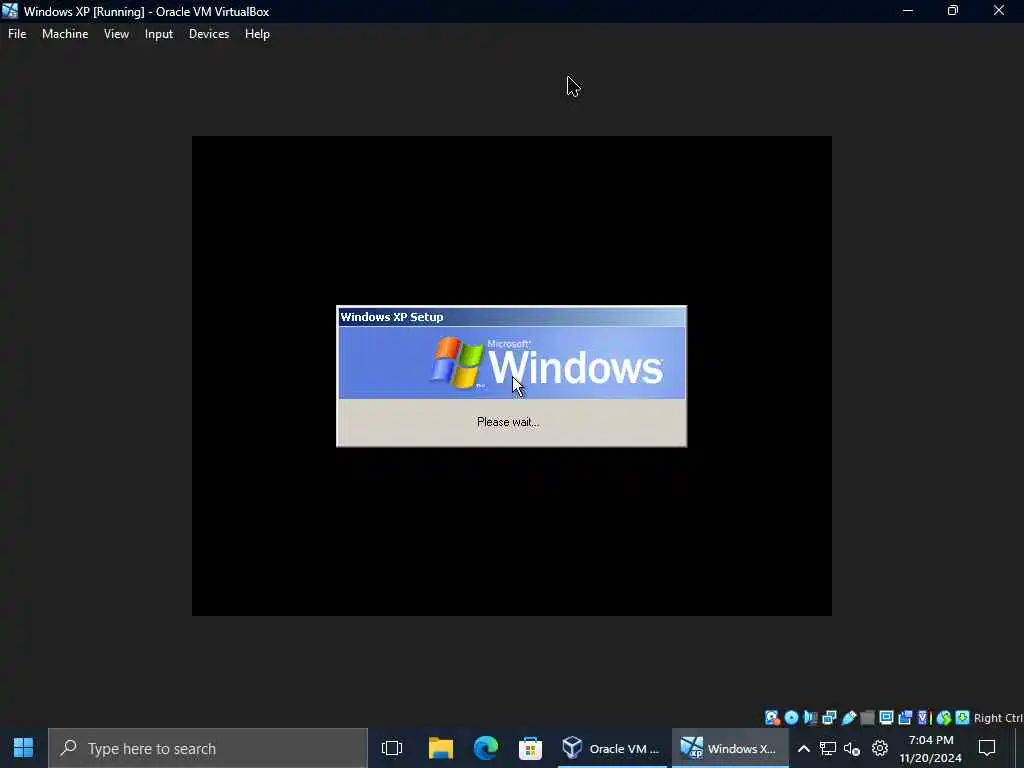Close the VirtualBox VM window
The width and height of the screenshot is (1024, 768).
pyautogui.click(x=999, y=11)
